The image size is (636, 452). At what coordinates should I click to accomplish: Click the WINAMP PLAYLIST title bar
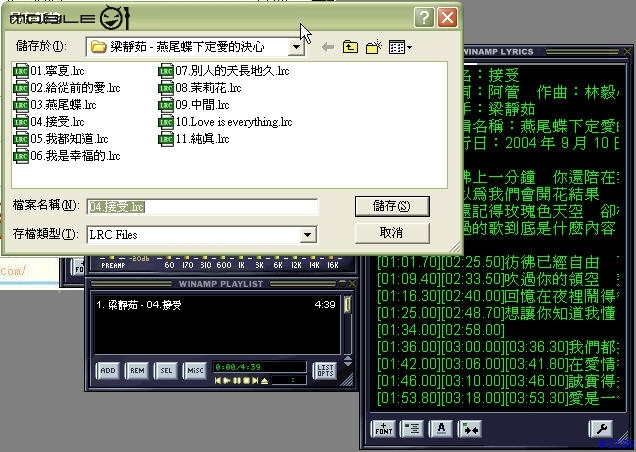point(221,284)
